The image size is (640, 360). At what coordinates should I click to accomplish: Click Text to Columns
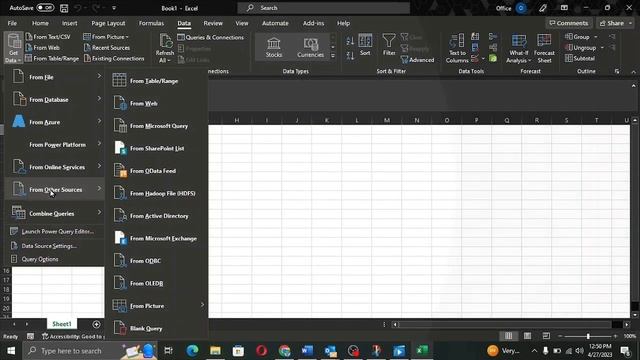click(457, 49)
